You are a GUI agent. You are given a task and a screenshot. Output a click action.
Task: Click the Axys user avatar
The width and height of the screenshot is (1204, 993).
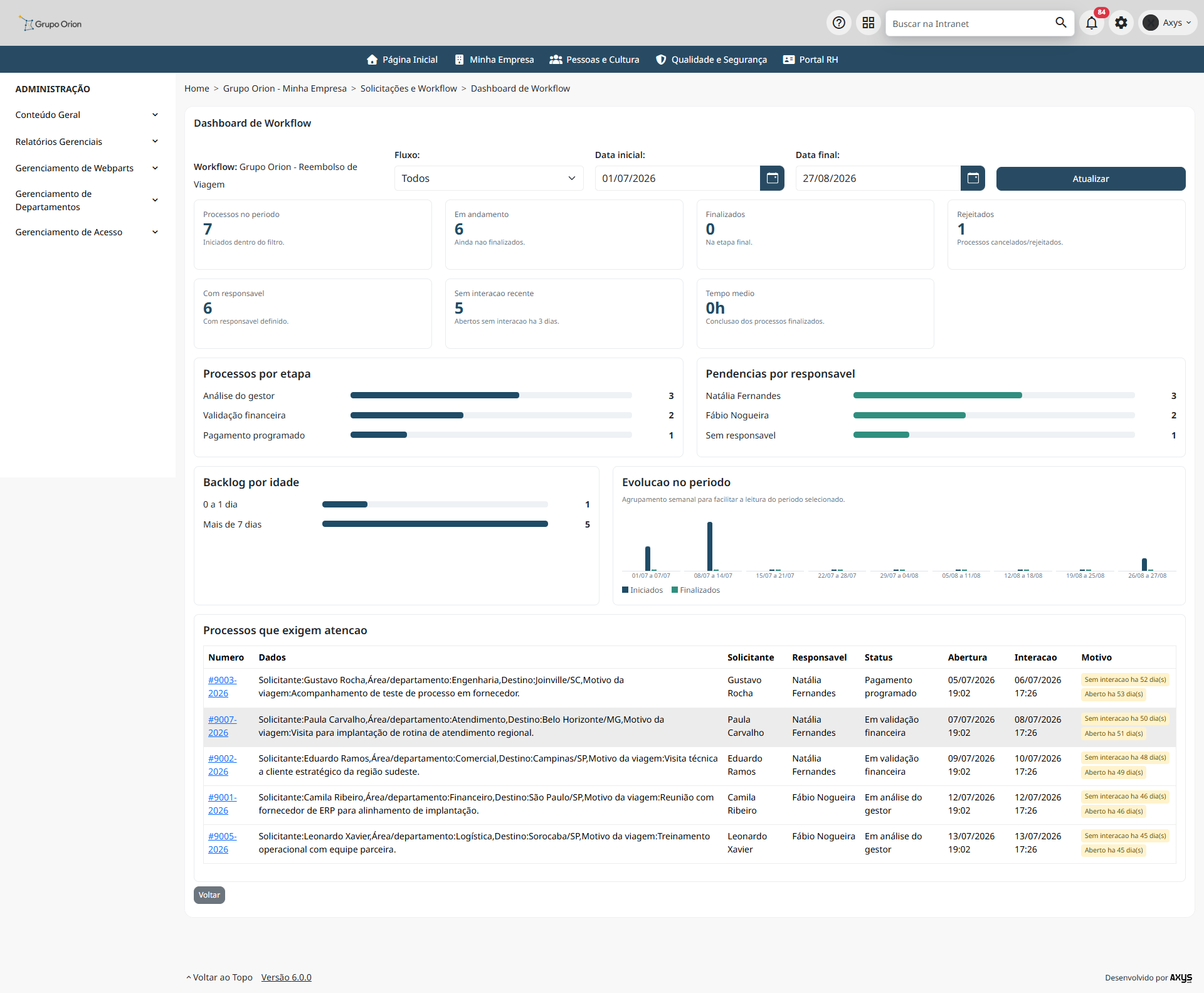click(x=1151, y=23)
